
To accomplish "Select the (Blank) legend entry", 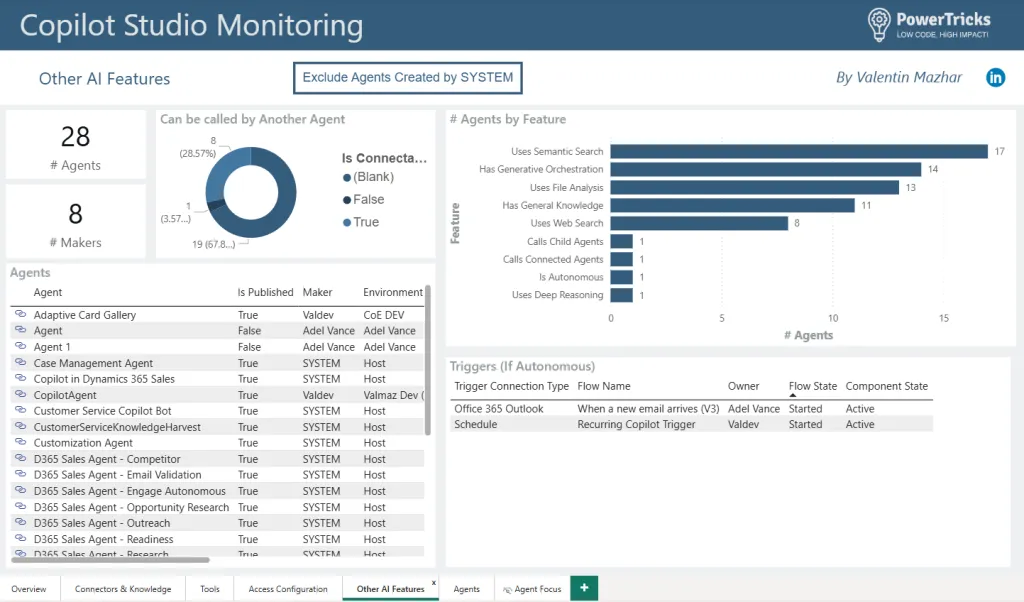I will click(368, 177).
